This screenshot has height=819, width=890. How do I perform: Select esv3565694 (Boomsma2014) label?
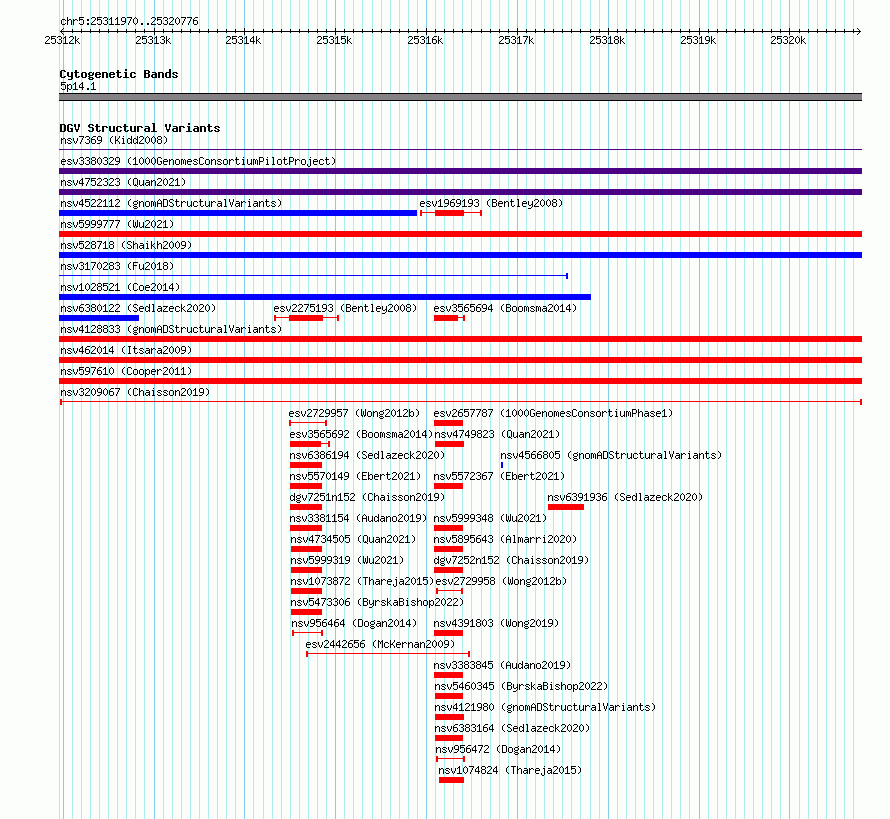505,308
